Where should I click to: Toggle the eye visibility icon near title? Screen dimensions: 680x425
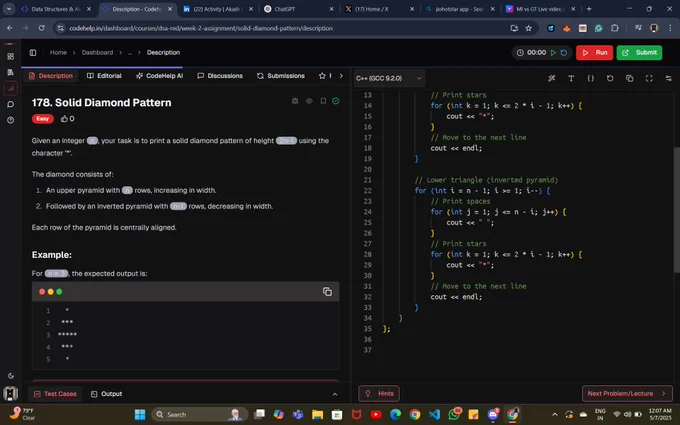pos(309,101)
